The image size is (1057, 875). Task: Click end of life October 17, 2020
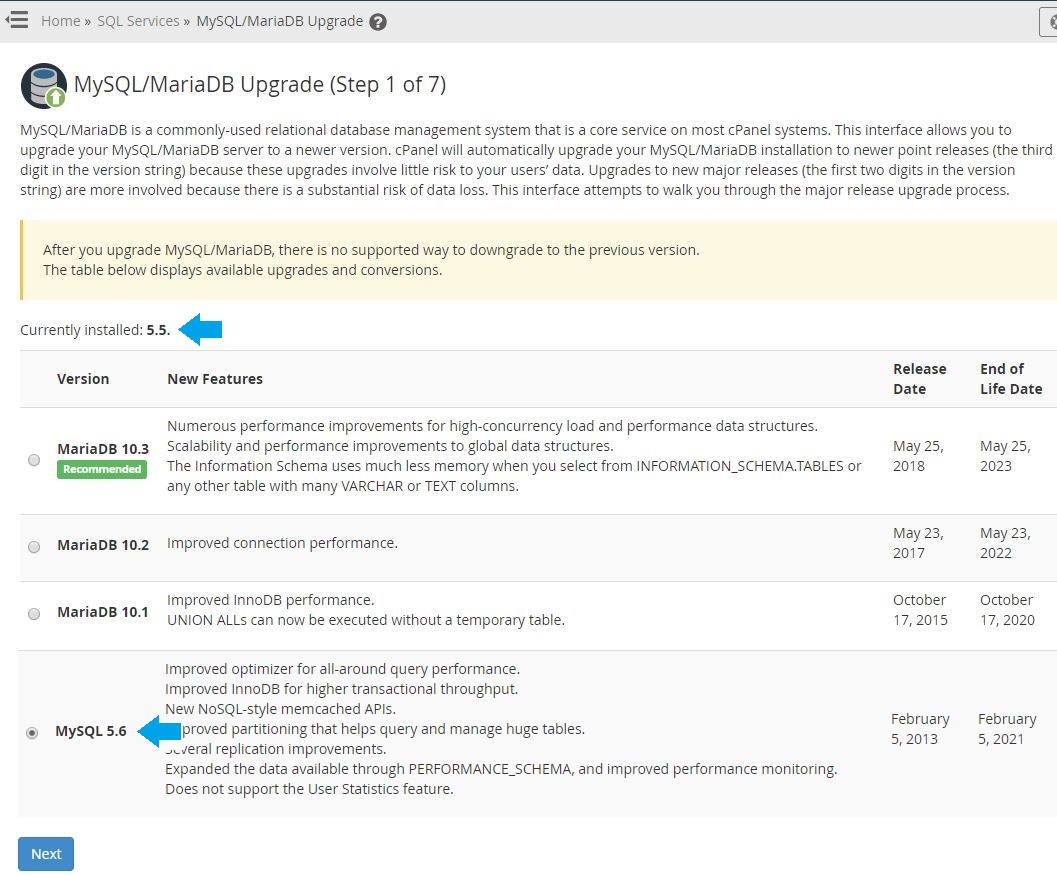pyautogui.click(x=1007, y=610)
